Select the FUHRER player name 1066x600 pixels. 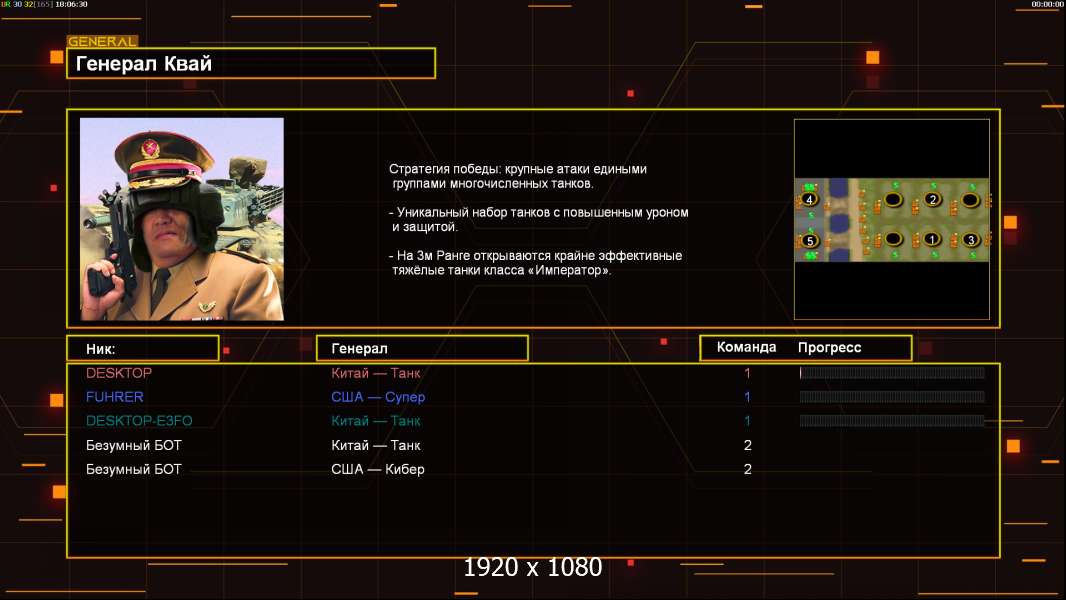114,397
